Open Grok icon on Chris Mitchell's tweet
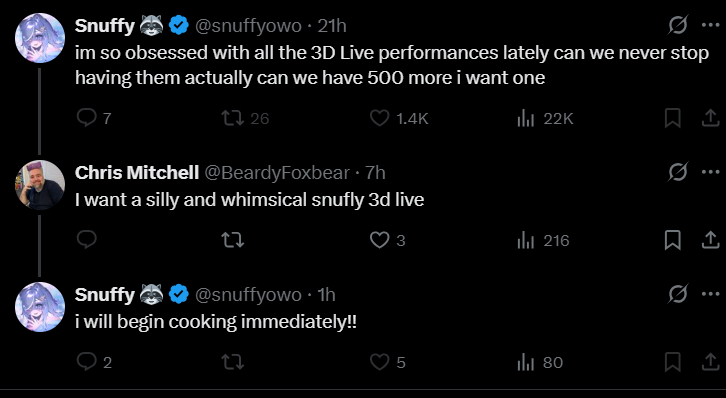Screen dimensions: 726x398 click(x=677, y=172)
